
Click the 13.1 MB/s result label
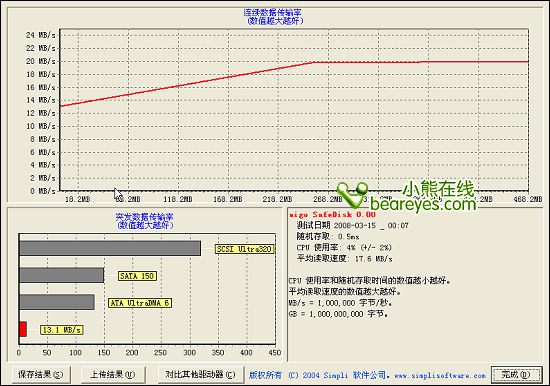tap(61, 330)
